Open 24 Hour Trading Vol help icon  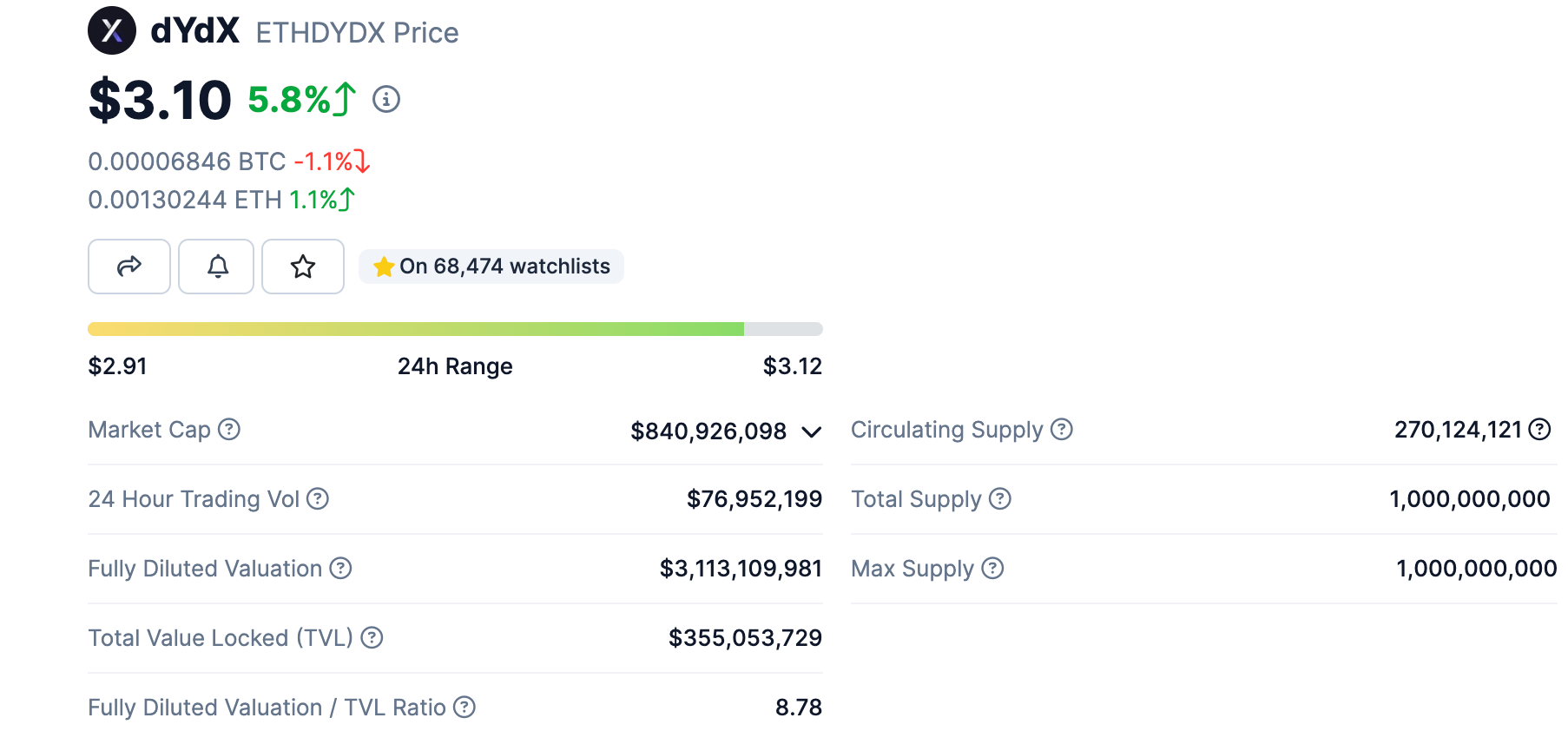318,498
